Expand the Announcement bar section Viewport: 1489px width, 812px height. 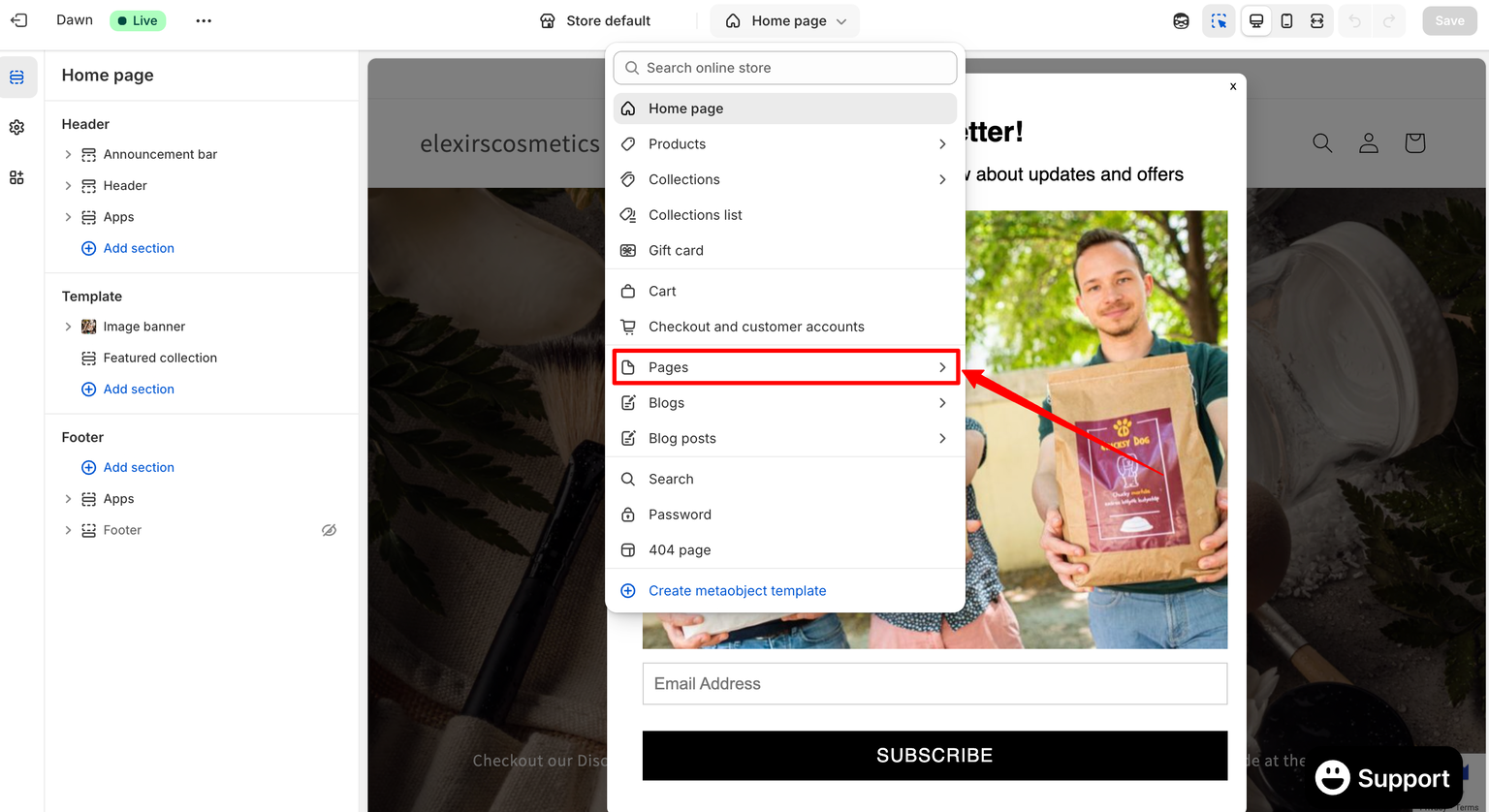pos(68,154)
